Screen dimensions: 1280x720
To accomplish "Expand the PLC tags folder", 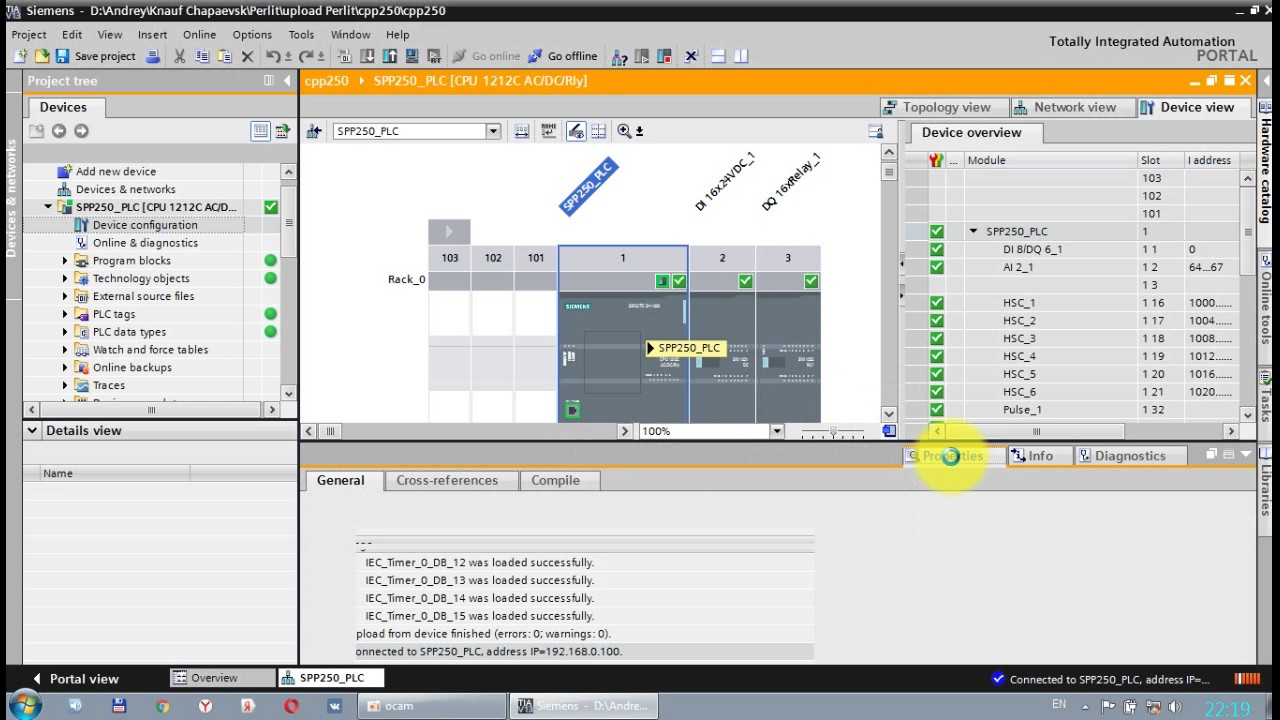I will [66, 314].
